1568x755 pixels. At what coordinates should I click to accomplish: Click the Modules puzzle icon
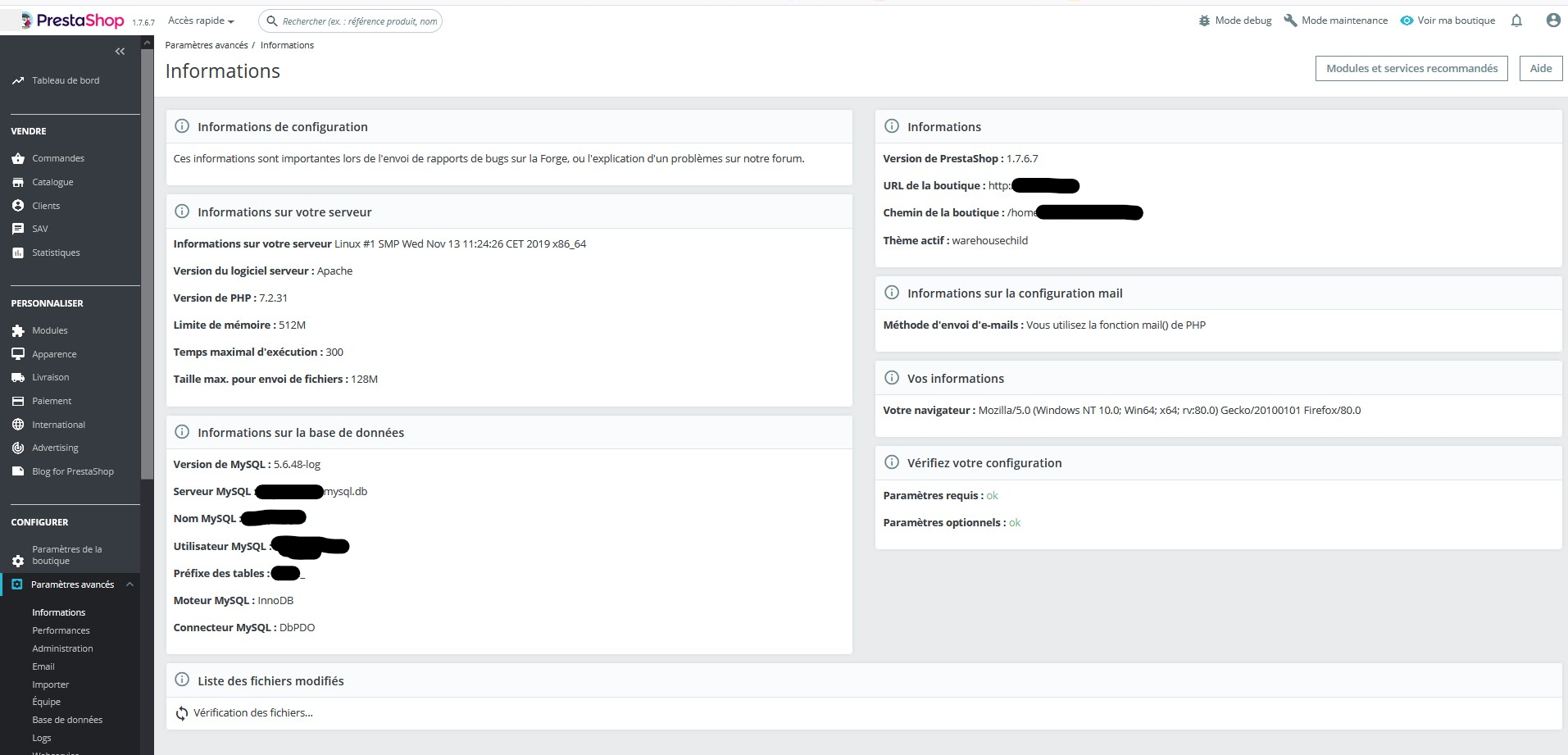pos(18,330)
